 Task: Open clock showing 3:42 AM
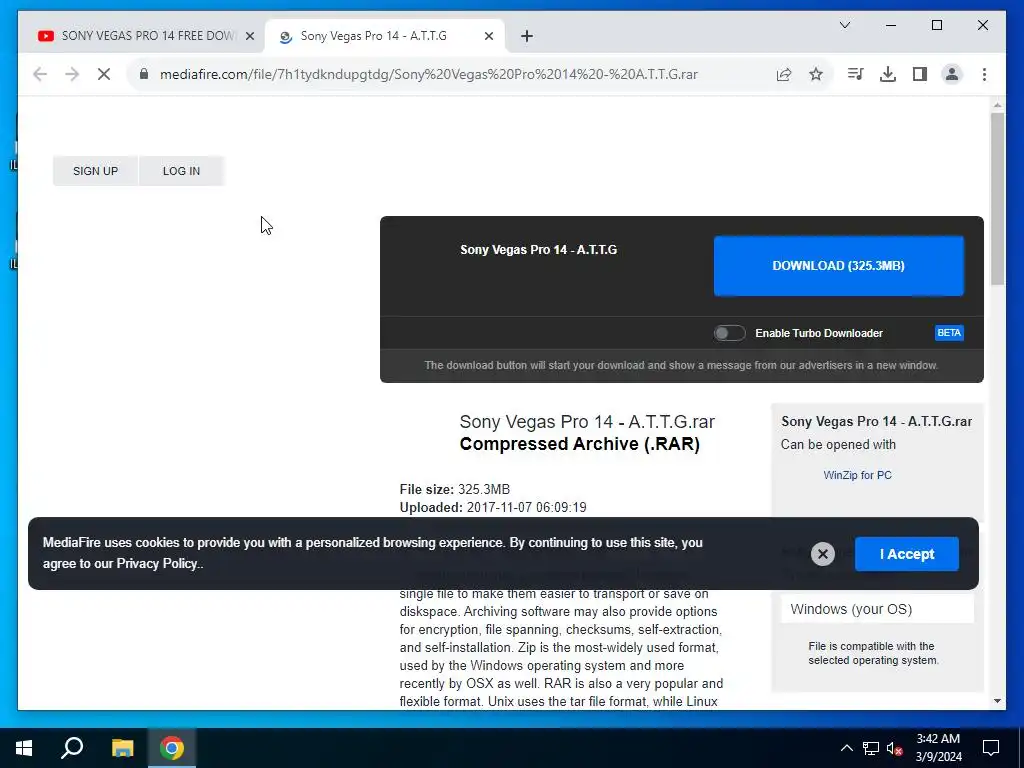tap(938, 748)
